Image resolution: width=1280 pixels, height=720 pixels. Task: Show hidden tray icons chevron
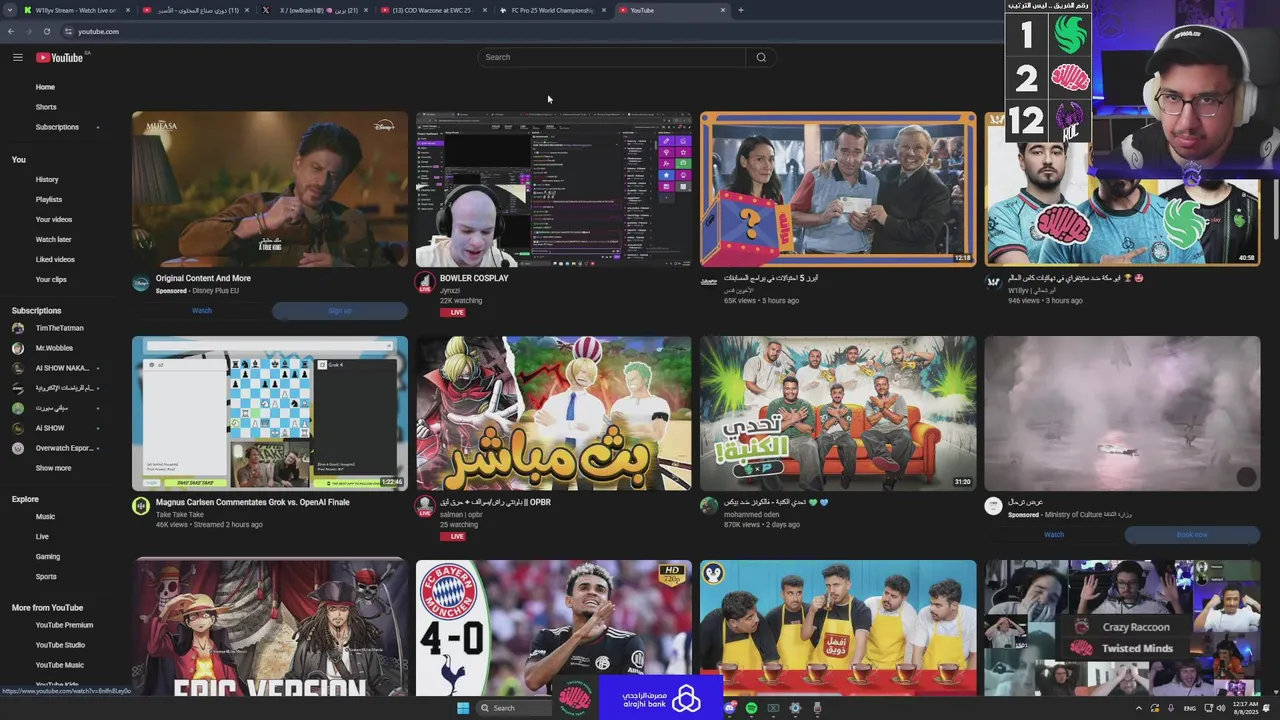click(x=1138, y=708)
